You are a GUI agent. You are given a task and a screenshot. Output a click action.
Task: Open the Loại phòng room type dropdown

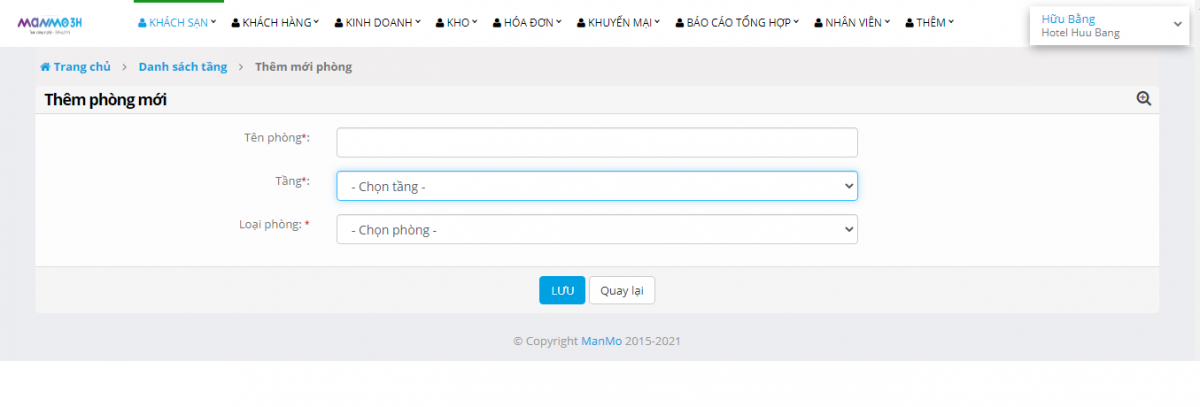(597, 229)
